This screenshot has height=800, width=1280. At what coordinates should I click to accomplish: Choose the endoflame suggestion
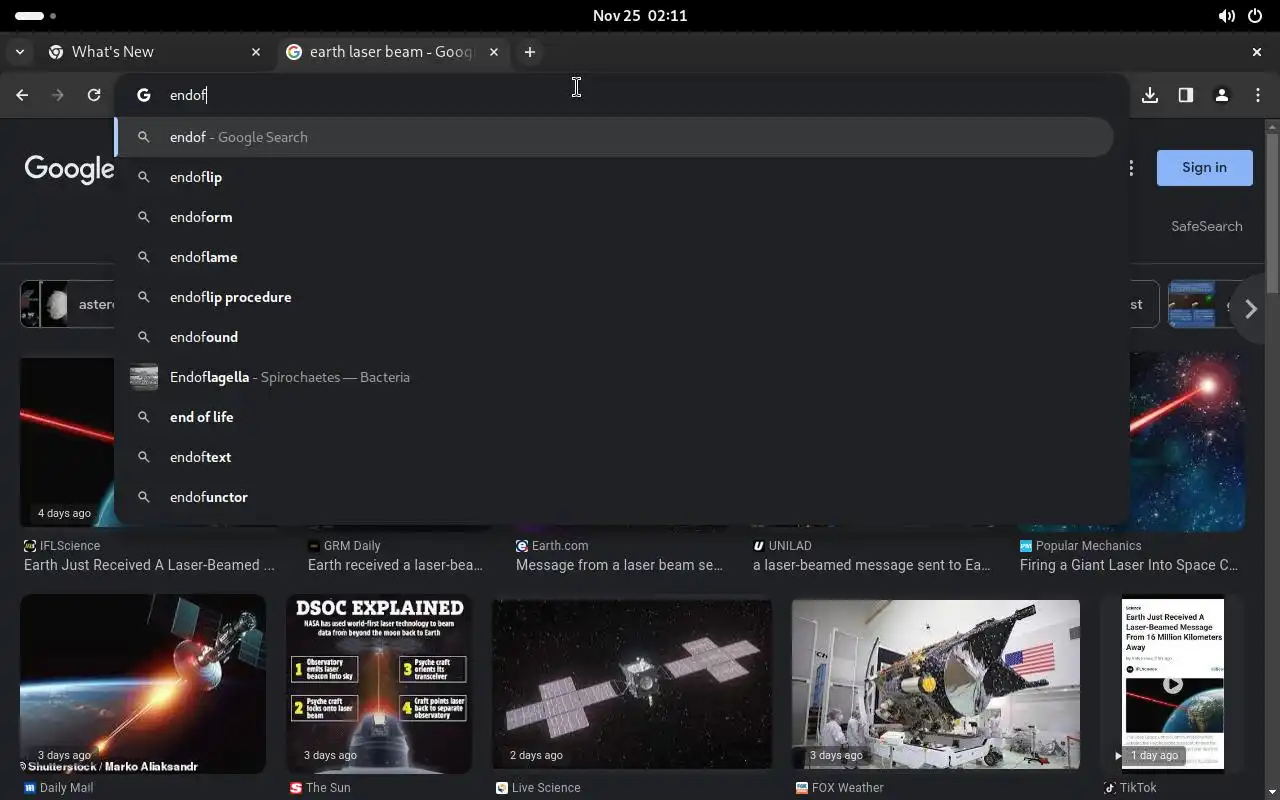pyautogui.click(x=614, y=257)
